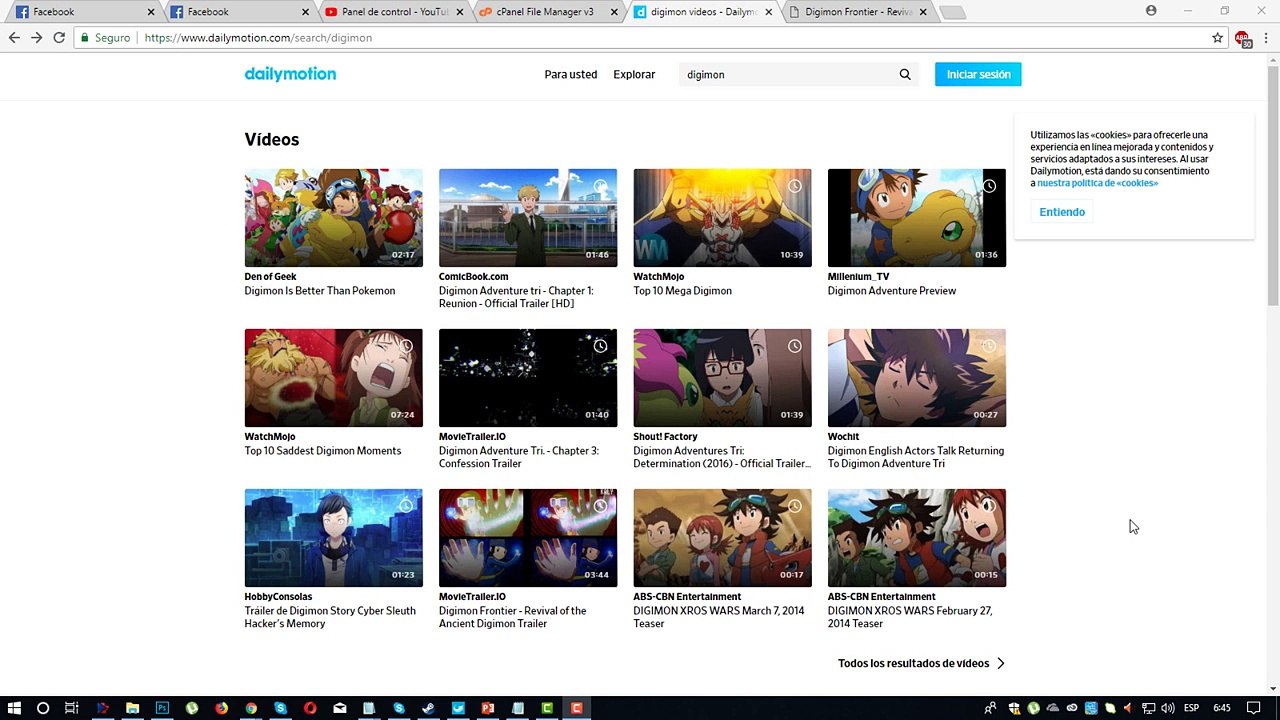1280x720 pixels.
Task: Open the Adblock extension icon
Action: (x=1243, y=38)
